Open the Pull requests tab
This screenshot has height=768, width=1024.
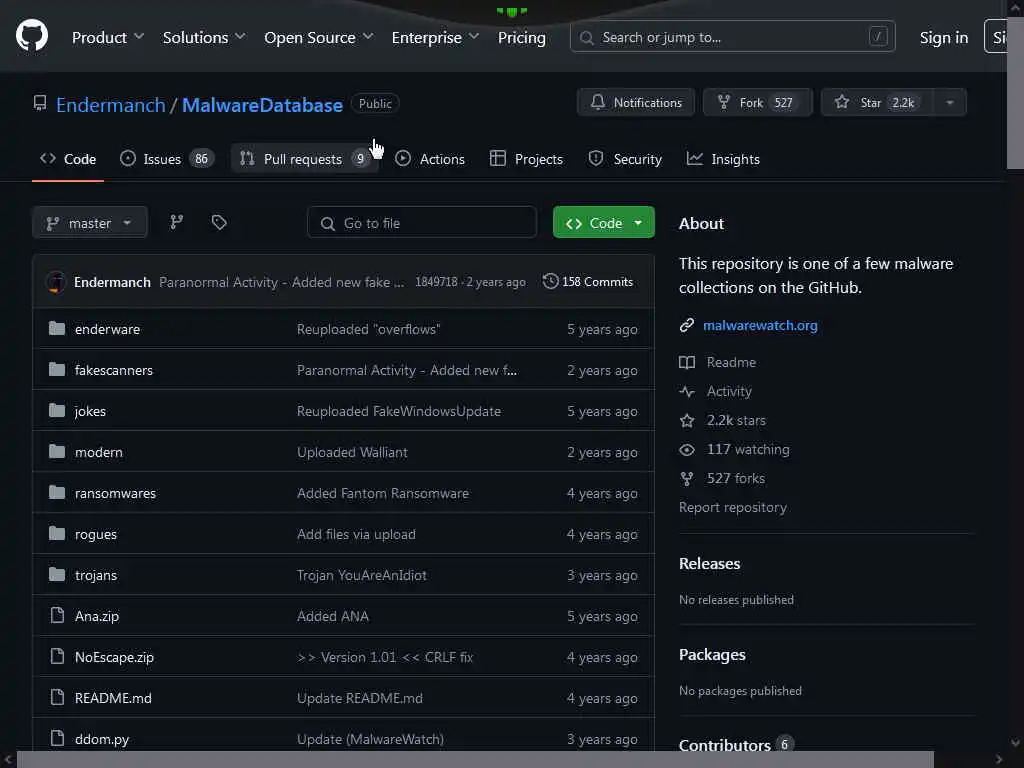coord(305,159)
